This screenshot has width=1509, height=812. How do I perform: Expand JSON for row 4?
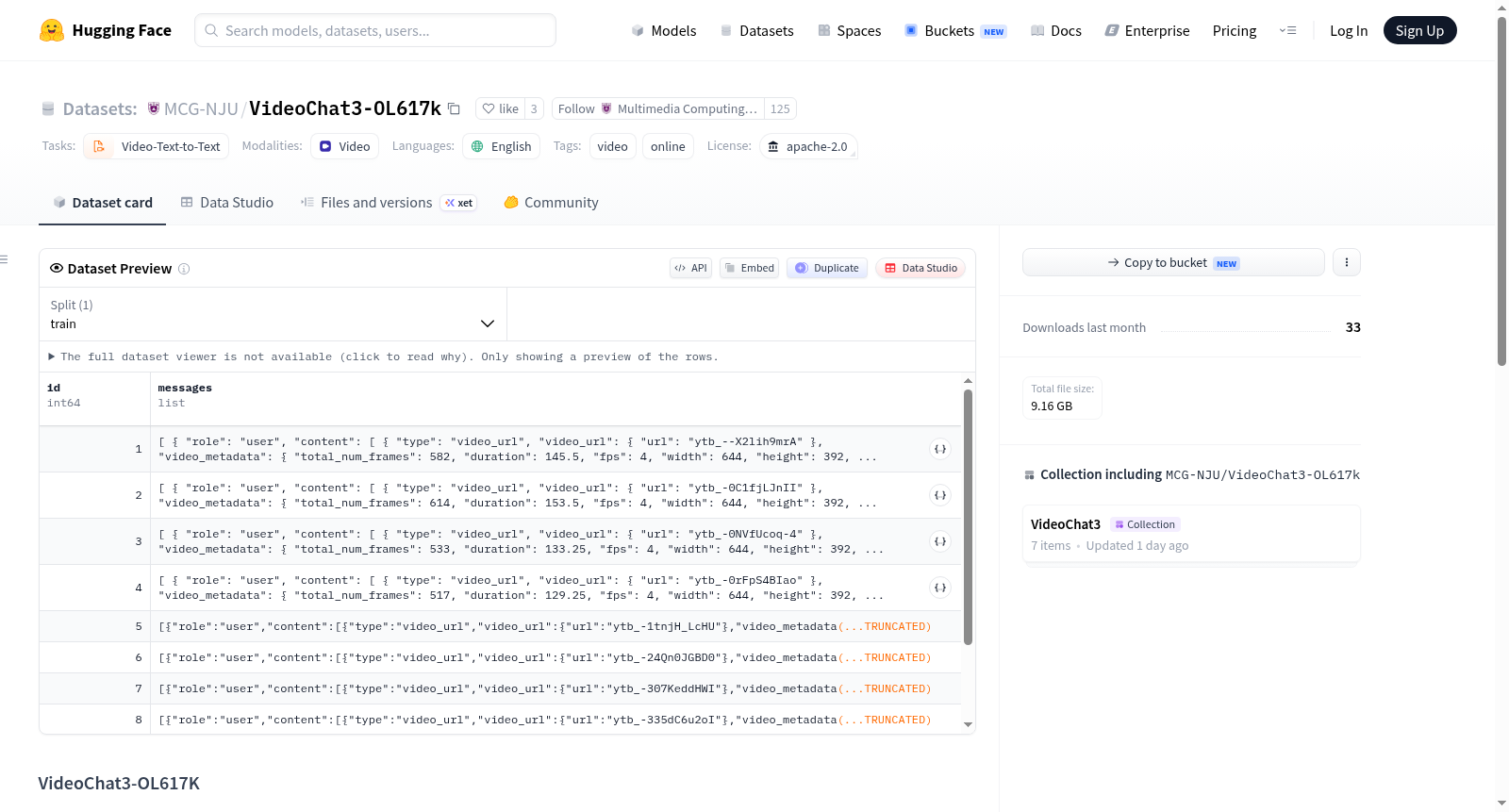pos(940,588)
